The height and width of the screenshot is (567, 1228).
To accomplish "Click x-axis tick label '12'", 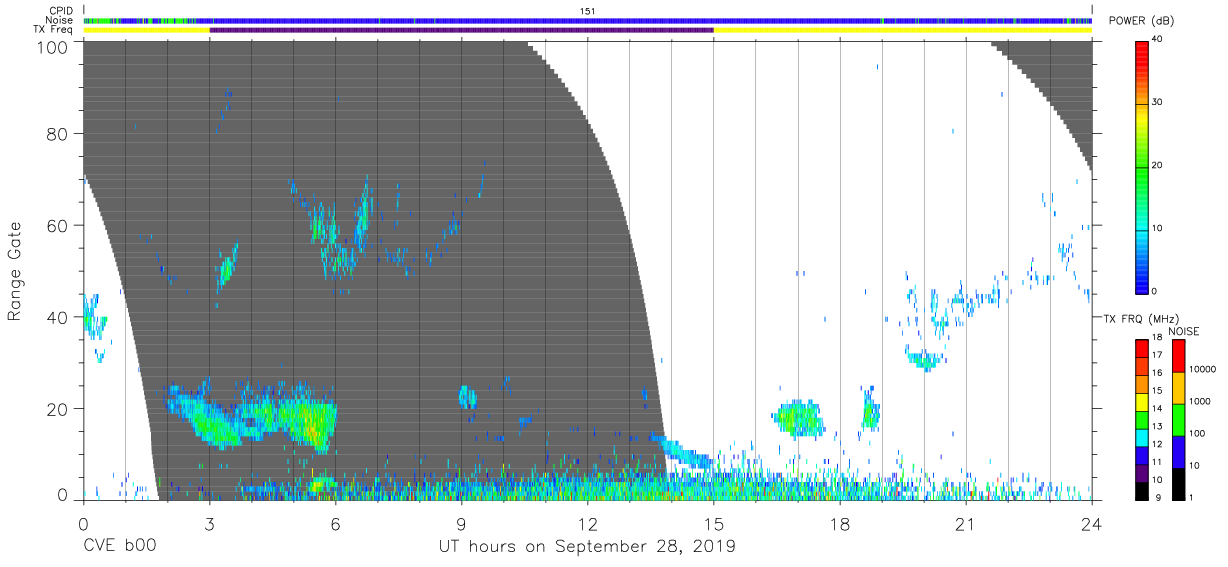I will pos(587,523).
